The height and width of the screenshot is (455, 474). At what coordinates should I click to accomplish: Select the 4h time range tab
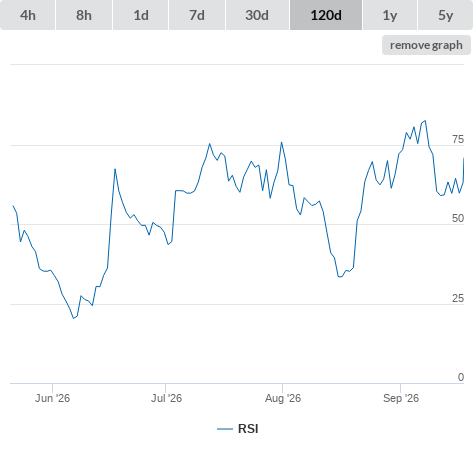click(28, 15)
